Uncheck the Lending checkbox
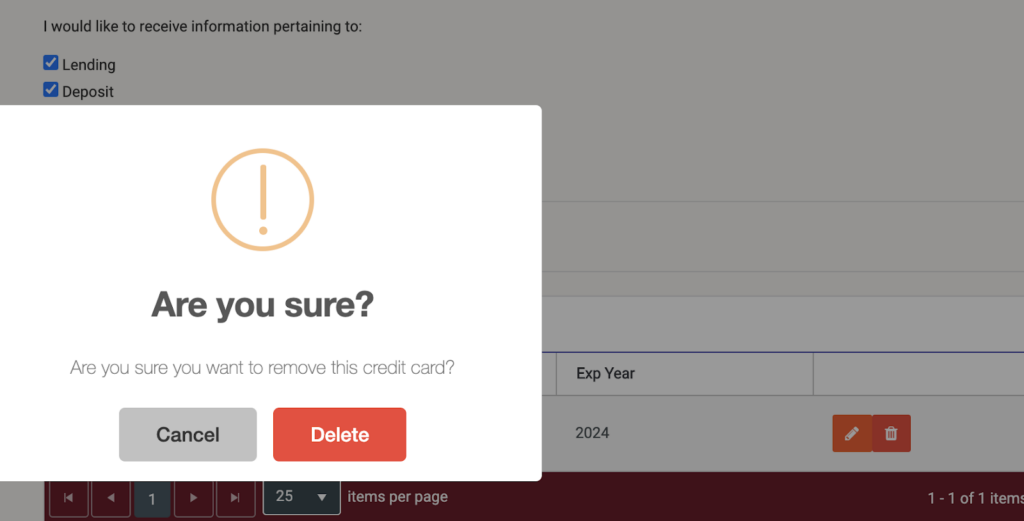Screen dimensions: 1024x521 [50, 63]
